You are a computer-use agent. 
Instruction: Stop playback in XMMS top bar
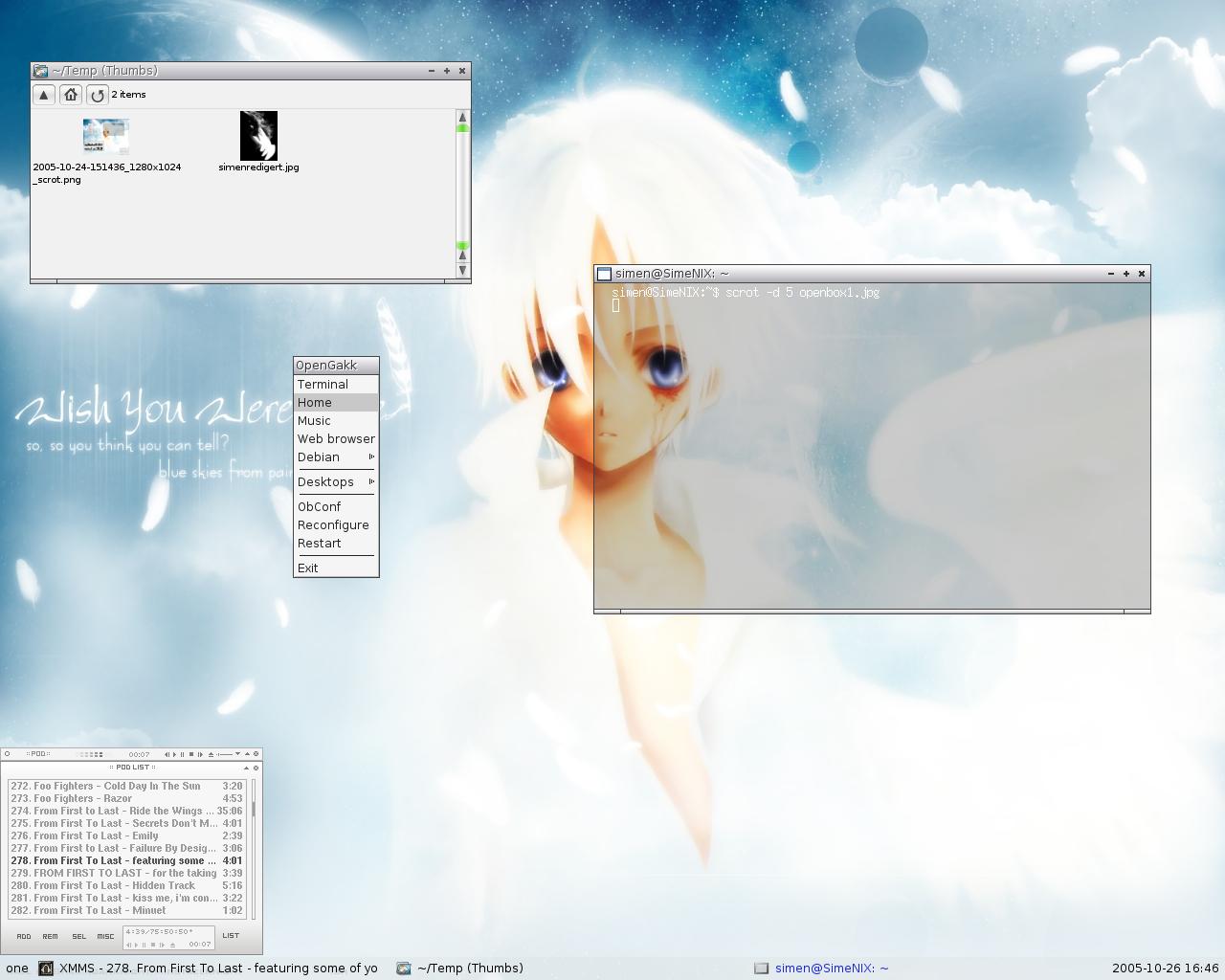[x=191, y=754]
